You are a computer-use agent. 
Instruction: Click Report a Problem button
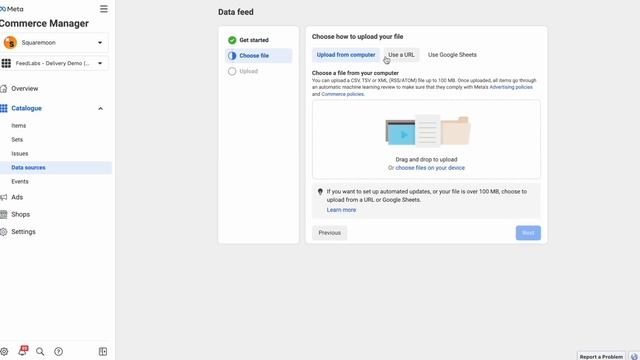click(x=601, y=356)
